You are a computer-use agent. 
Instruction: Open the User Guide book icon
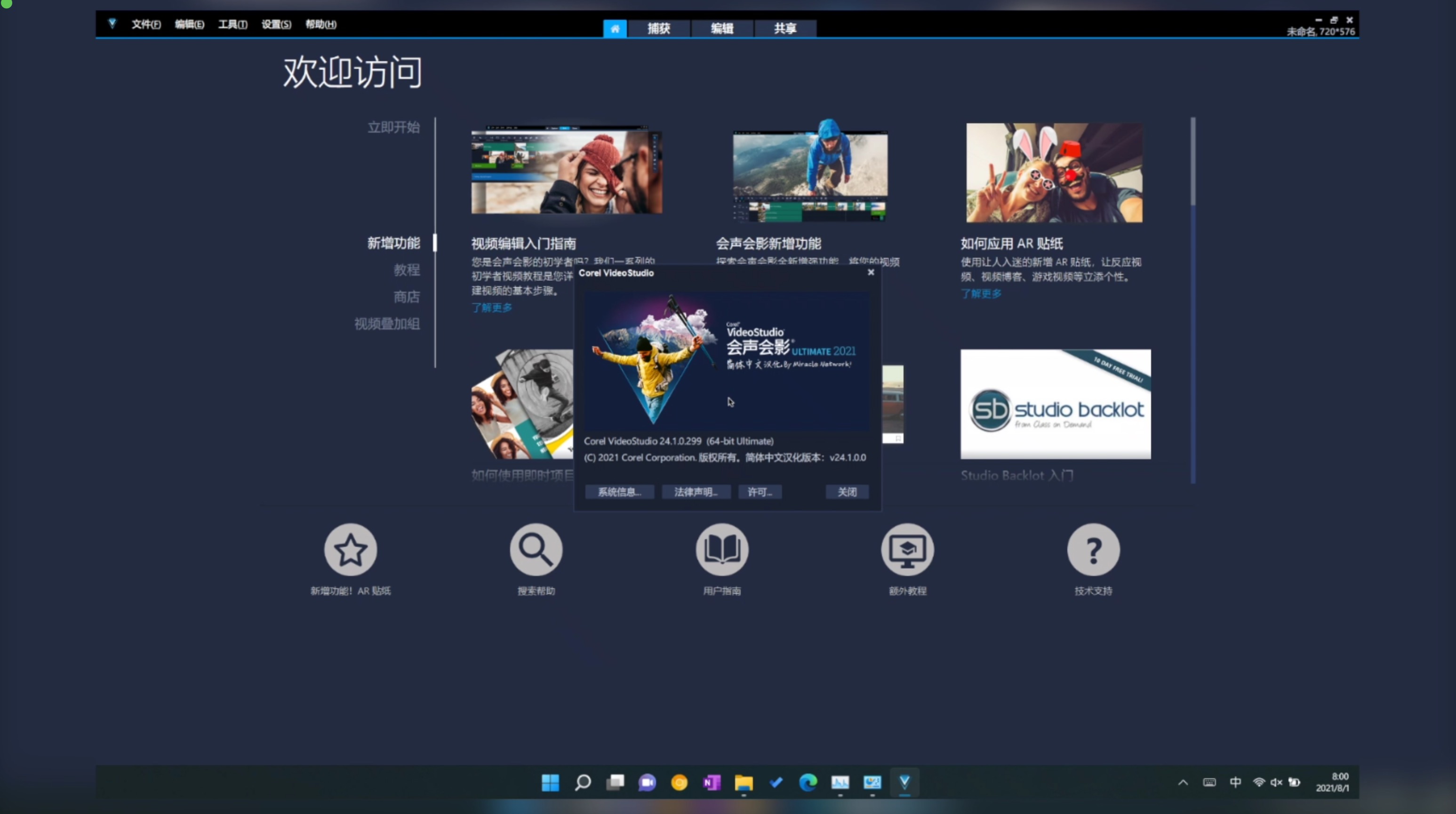722,550
